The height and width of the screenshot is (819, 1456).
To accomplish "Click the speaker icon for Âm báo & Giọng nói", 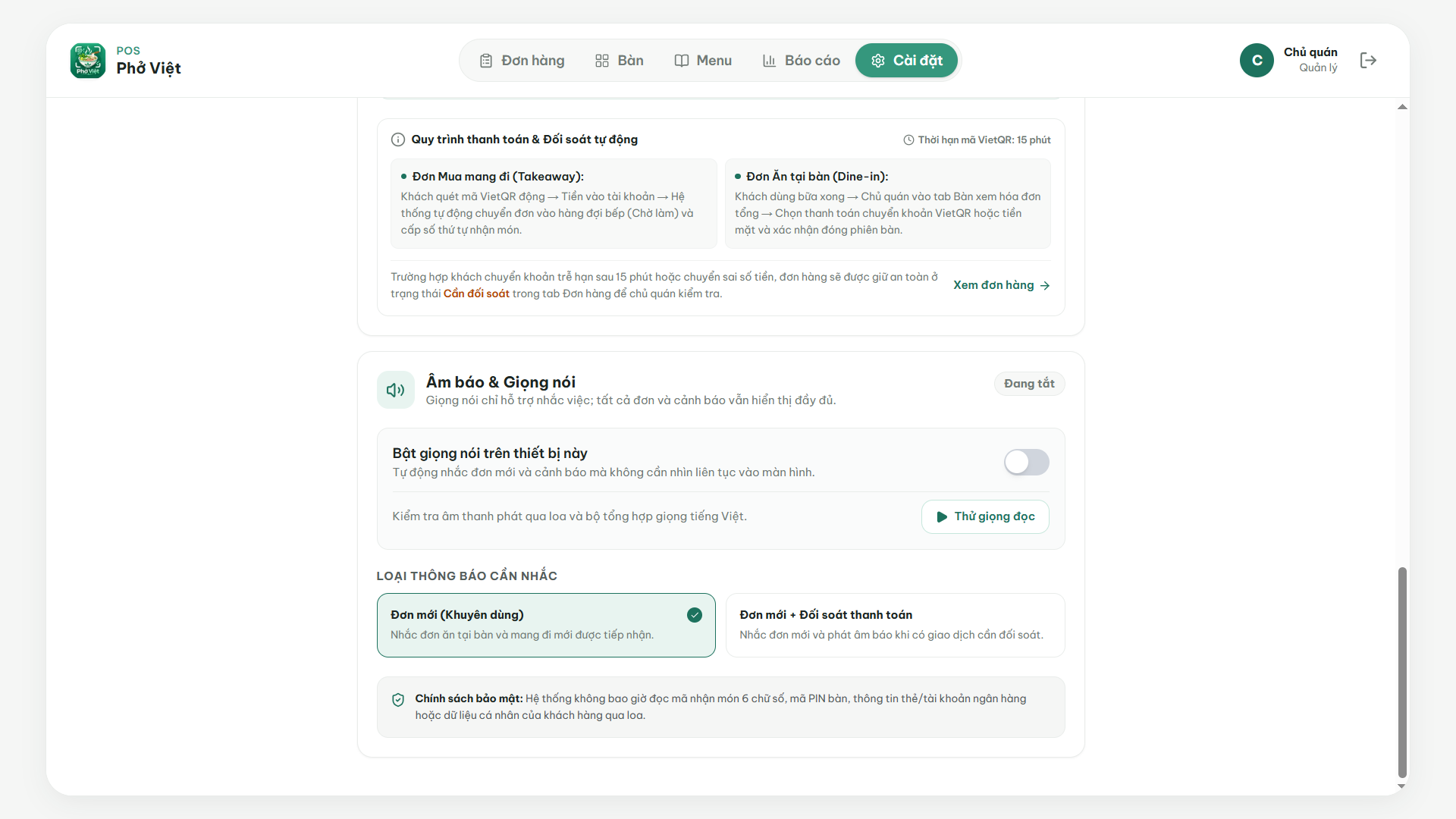I will (396, 390).
